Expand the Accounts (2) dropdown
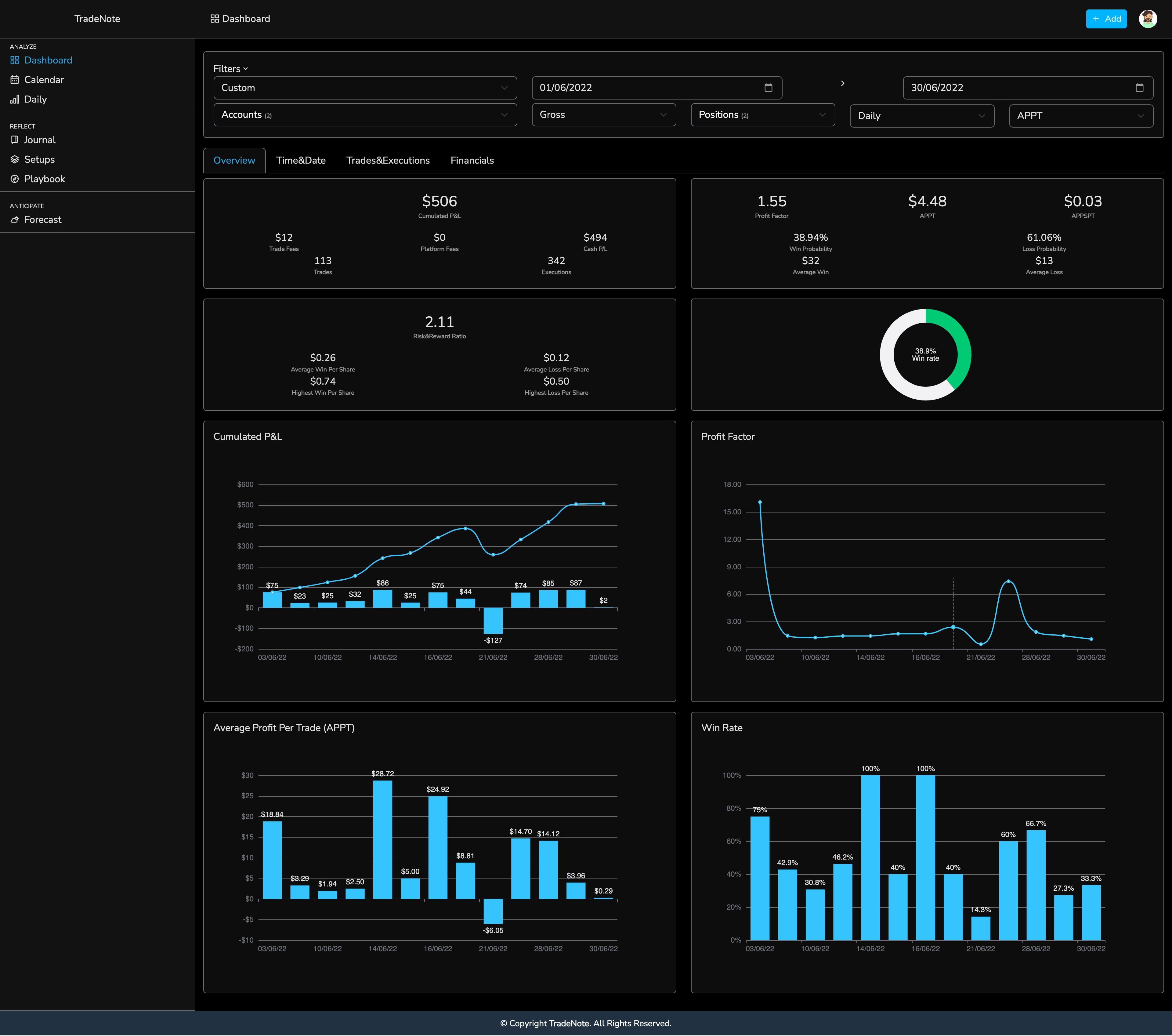1172x1036 pixels. 365,115
